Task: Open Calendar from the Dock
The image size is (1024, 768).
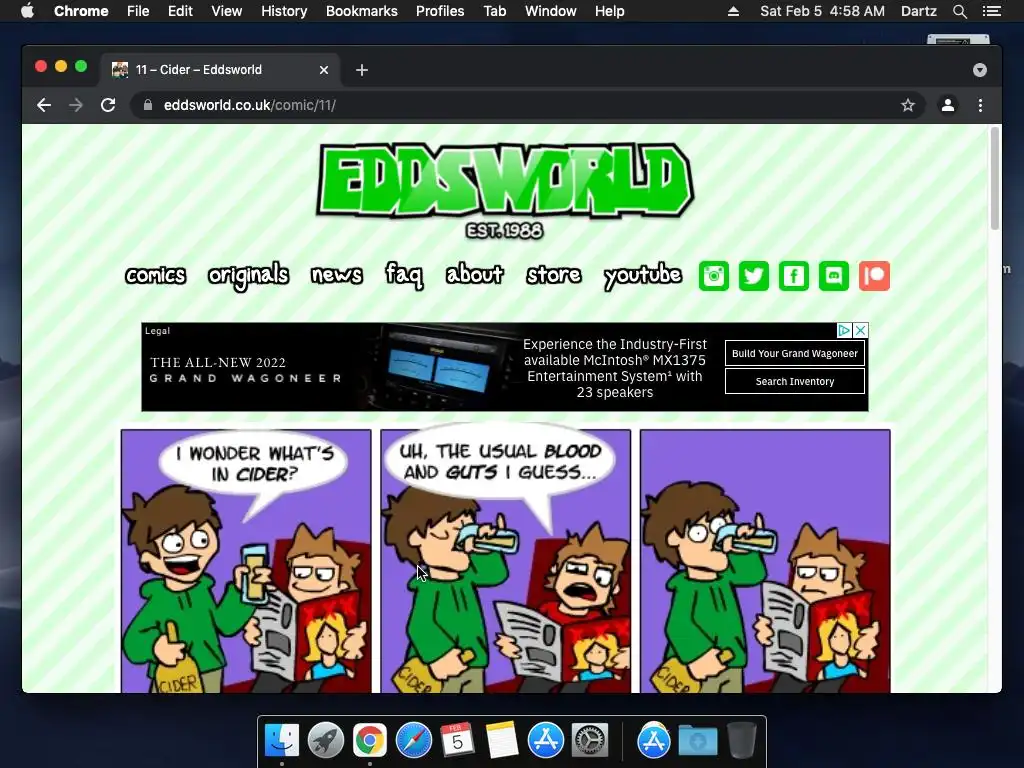Action: (457, 740)
